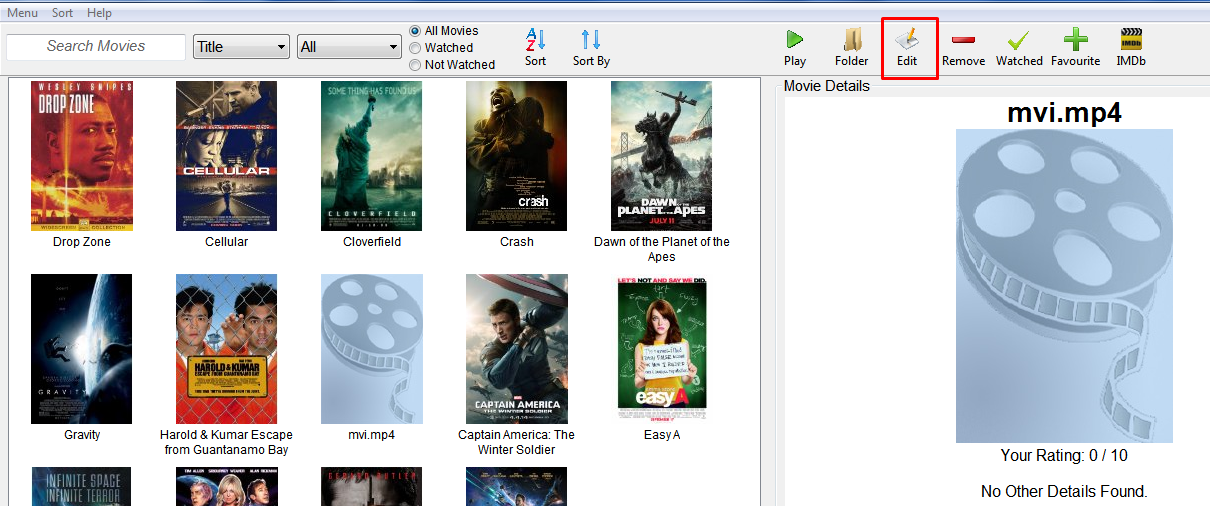Select the mvi.mp4 film reel thumbnail in grid
The image size is (1210, 506).
[x=372, y=349]
